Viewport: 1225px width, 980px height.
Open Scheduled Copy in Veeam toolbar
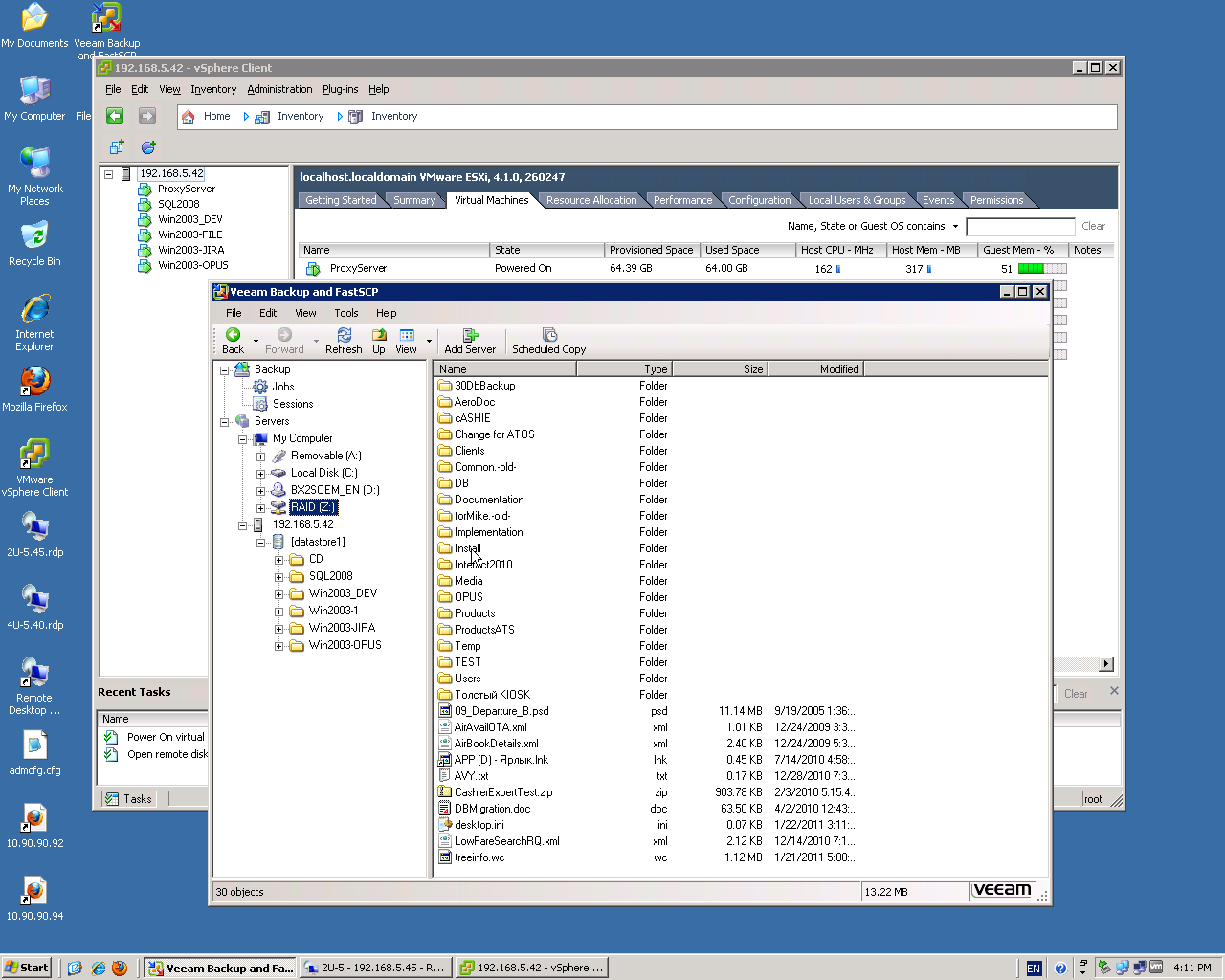(x=549, y=341)
